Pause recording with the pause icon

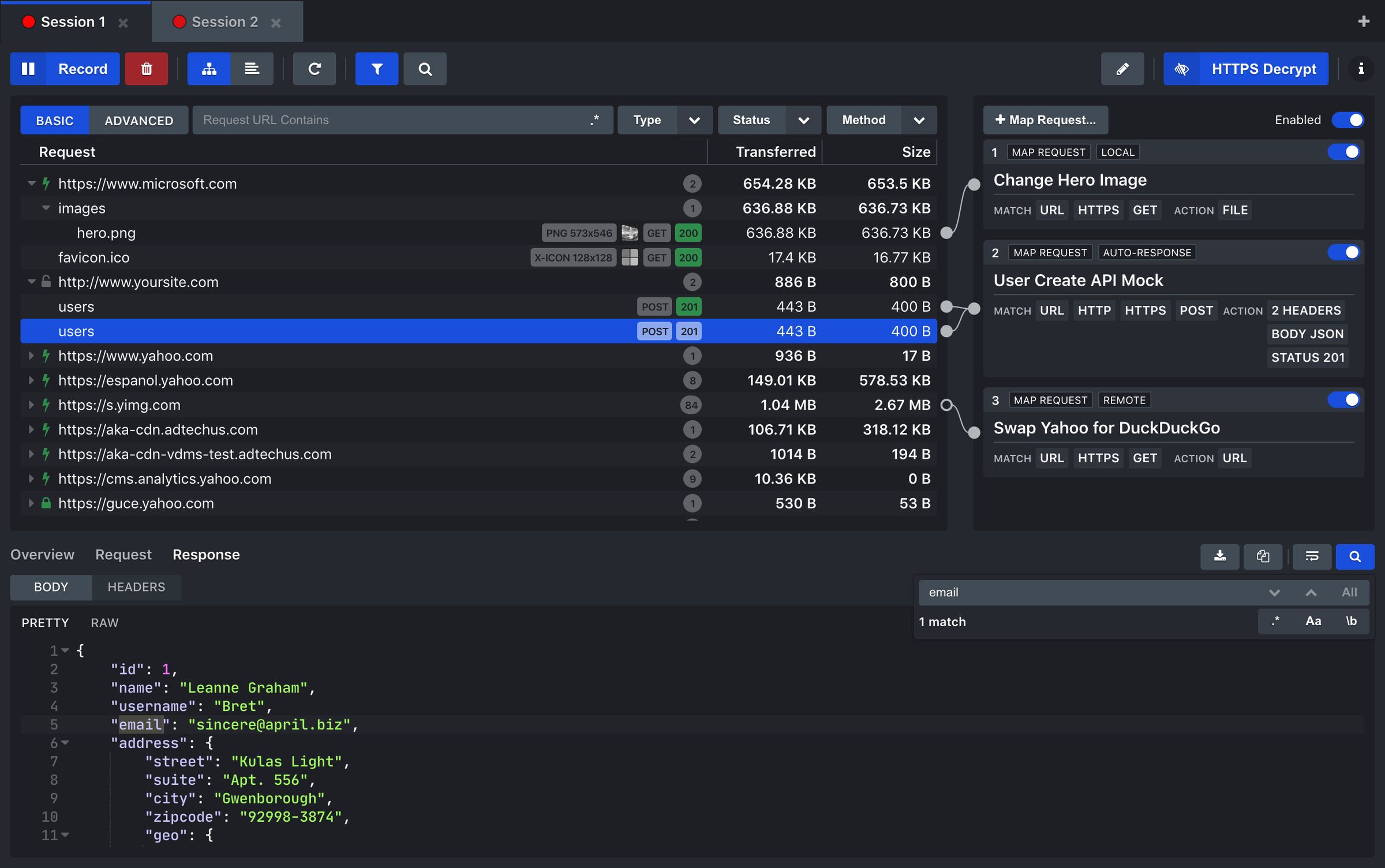(28, 69)
